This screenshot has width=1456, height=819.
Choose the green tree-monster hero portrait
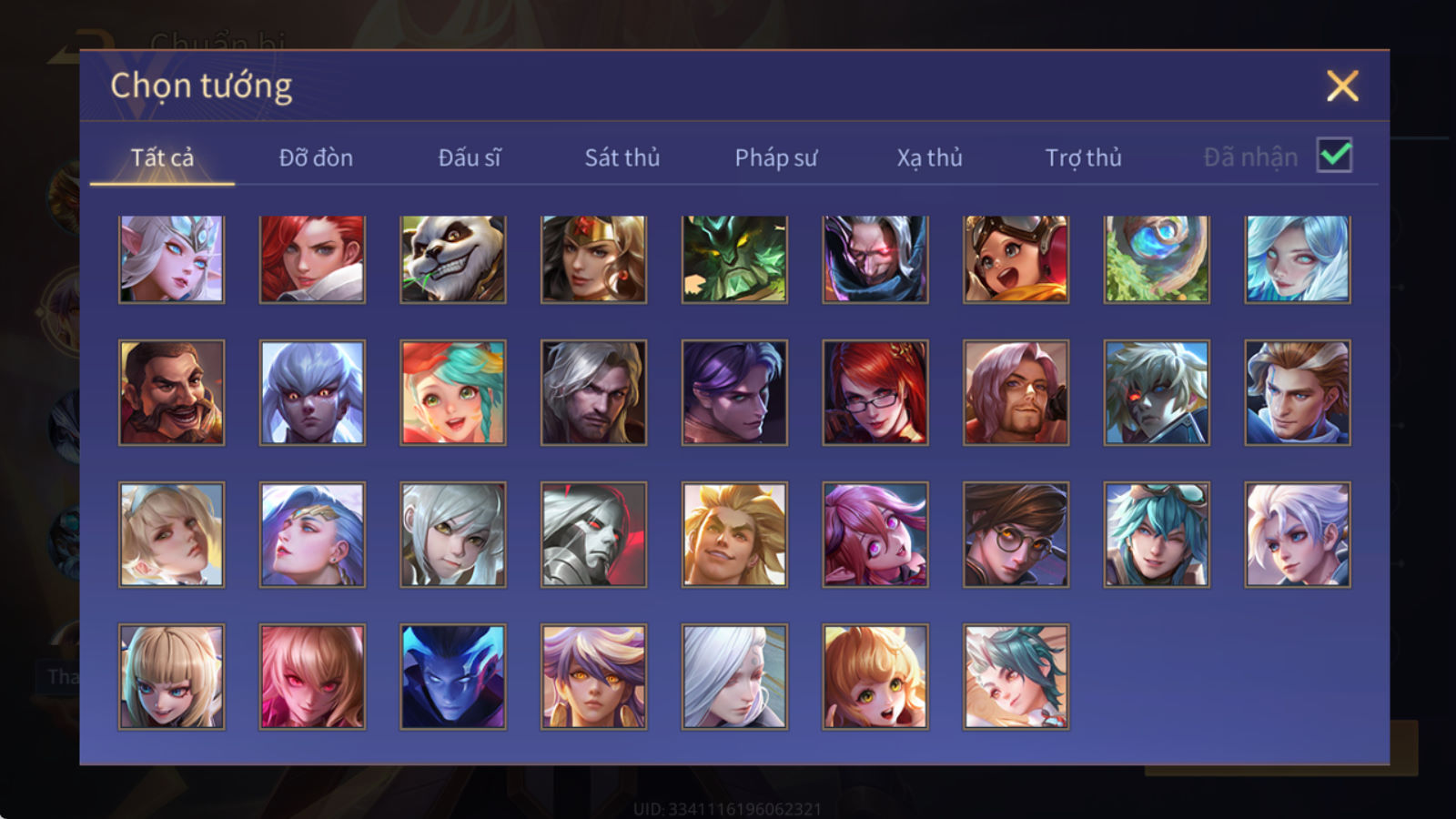coord(734,259)
